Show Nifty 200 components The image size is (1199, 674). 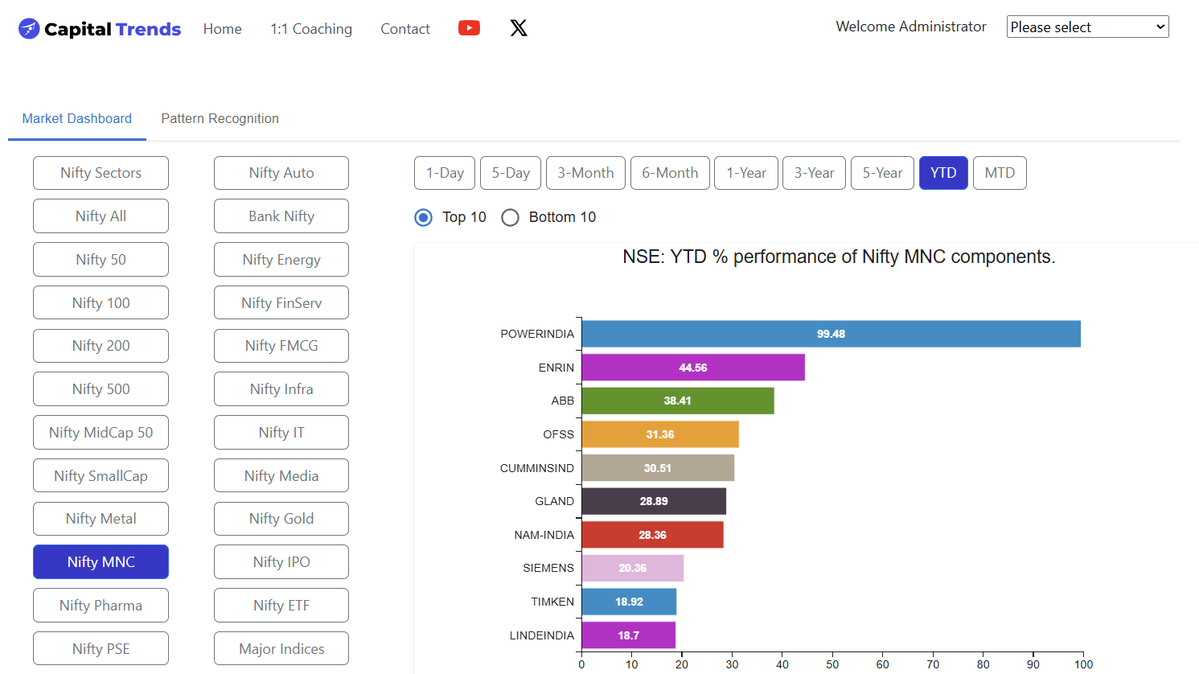click(x=101, y=346)
